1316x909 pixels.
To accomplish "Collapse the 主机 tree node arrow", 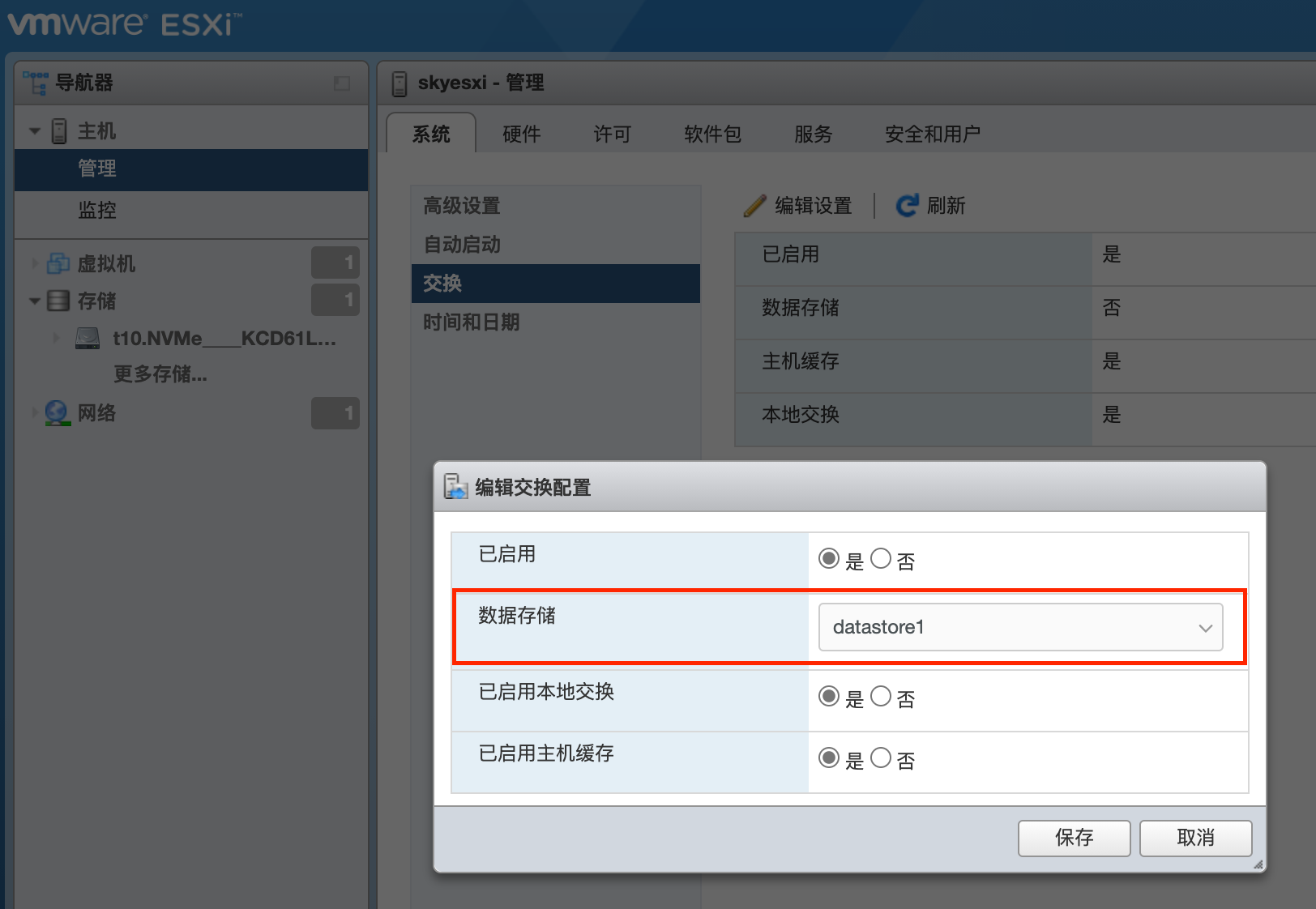I will pos(35,130).
